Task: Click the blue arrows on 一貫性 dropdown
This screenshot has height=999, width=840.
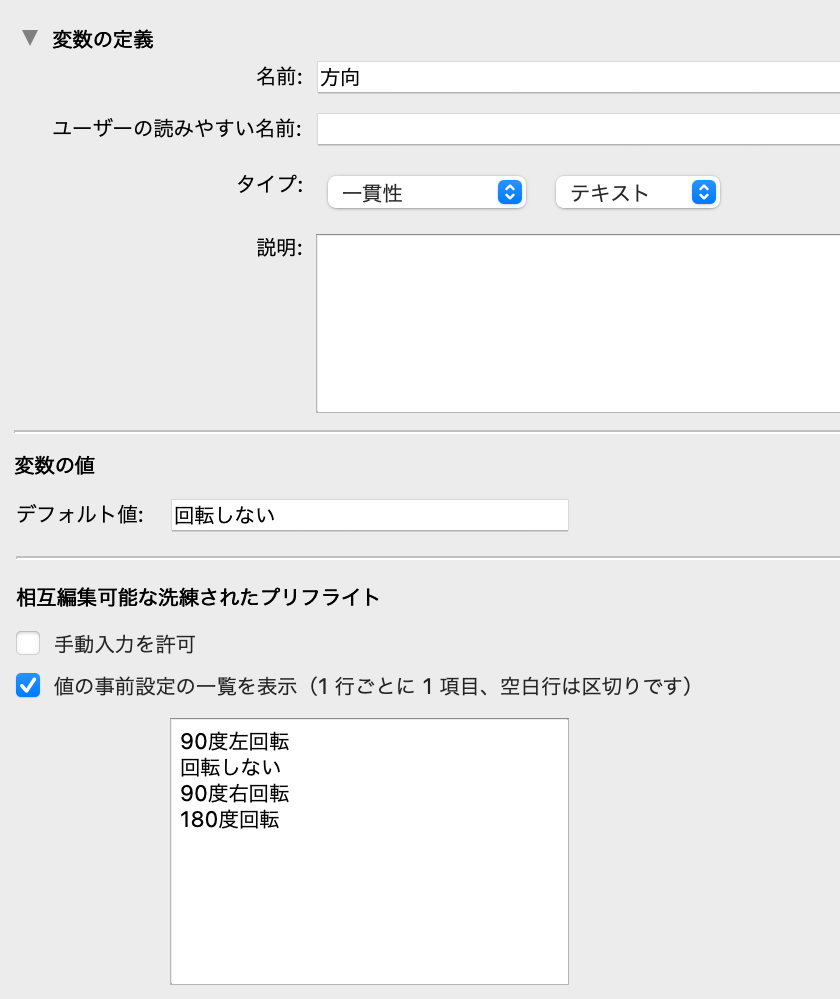Action: 510,192
